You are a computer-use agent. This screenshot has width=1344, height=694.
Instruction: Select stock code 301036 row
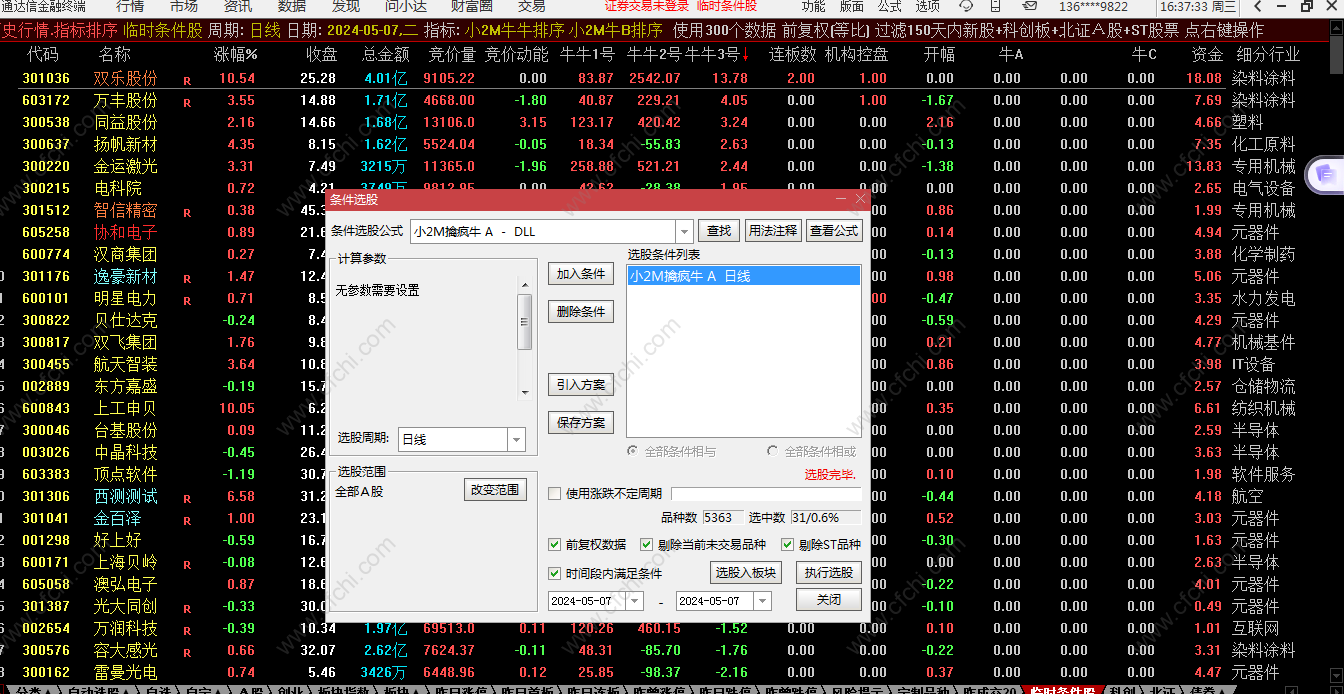(x=46, y=78)
